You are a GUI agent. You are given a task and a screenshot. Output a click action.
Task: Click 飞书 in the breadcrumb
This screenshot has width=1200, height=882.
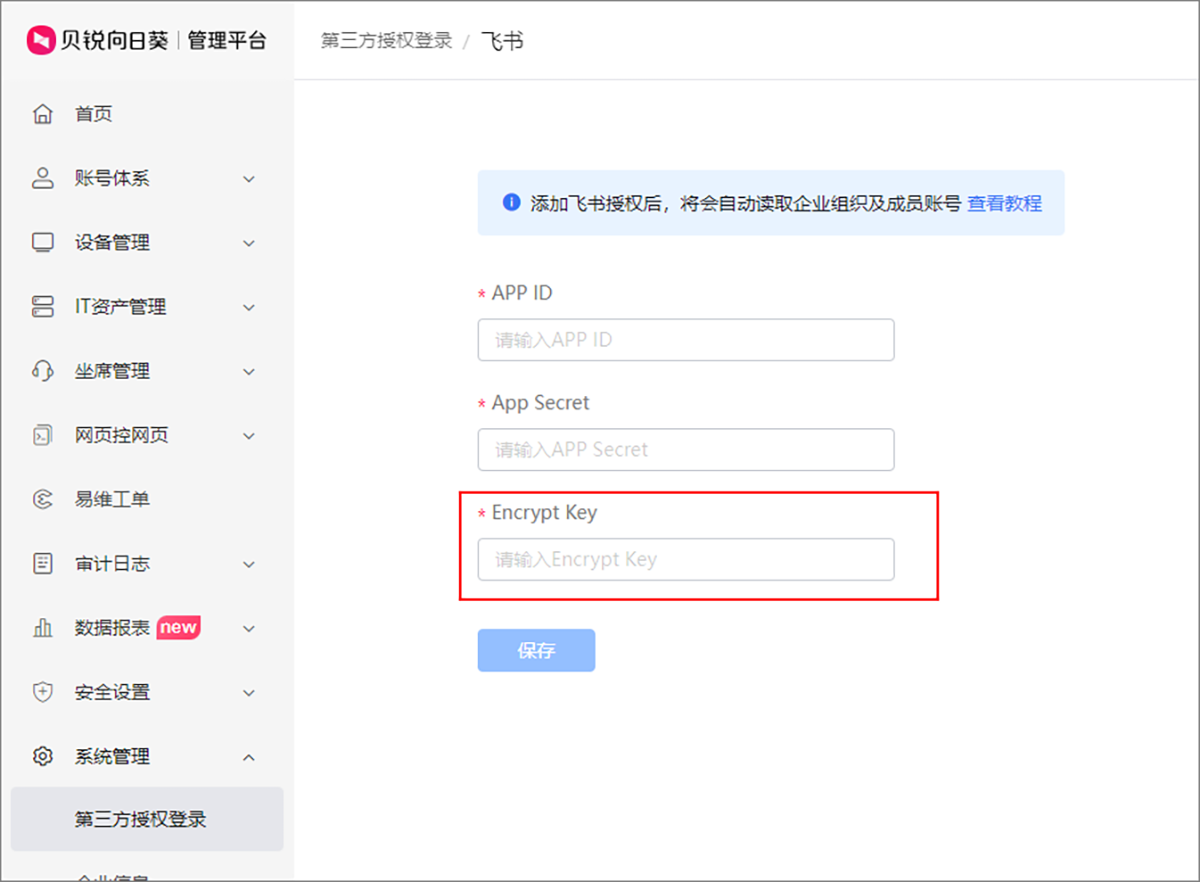(502, 41)
